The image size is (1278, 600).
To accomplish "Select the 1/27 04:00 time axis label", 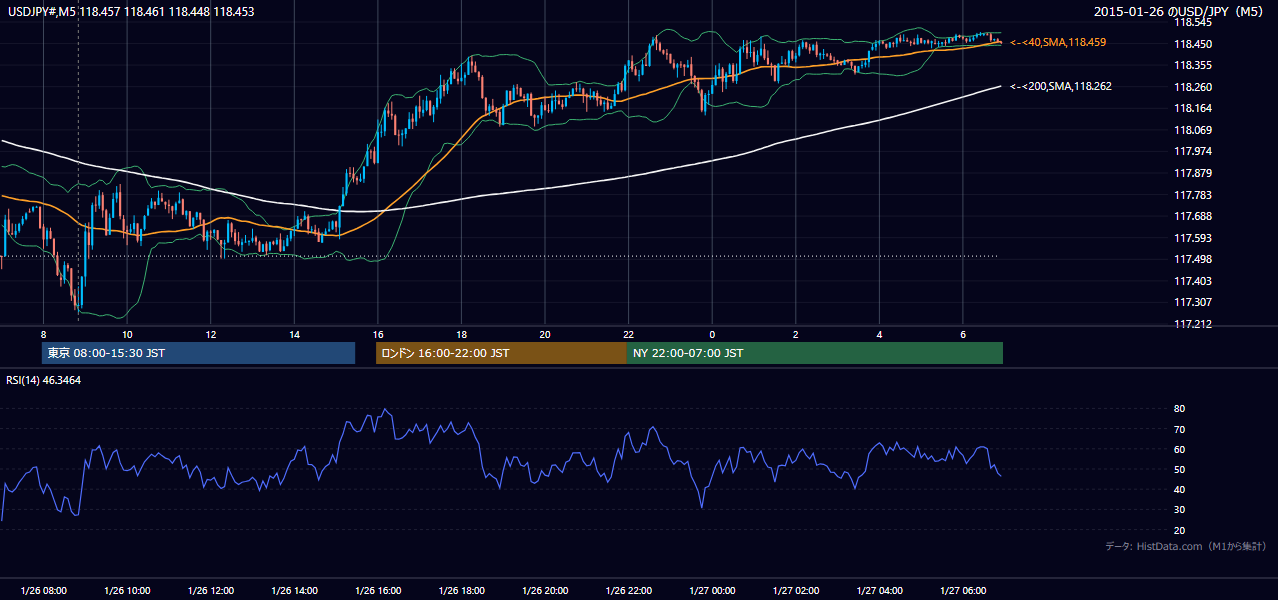I will pyautogui.click(x=879, y=591).
